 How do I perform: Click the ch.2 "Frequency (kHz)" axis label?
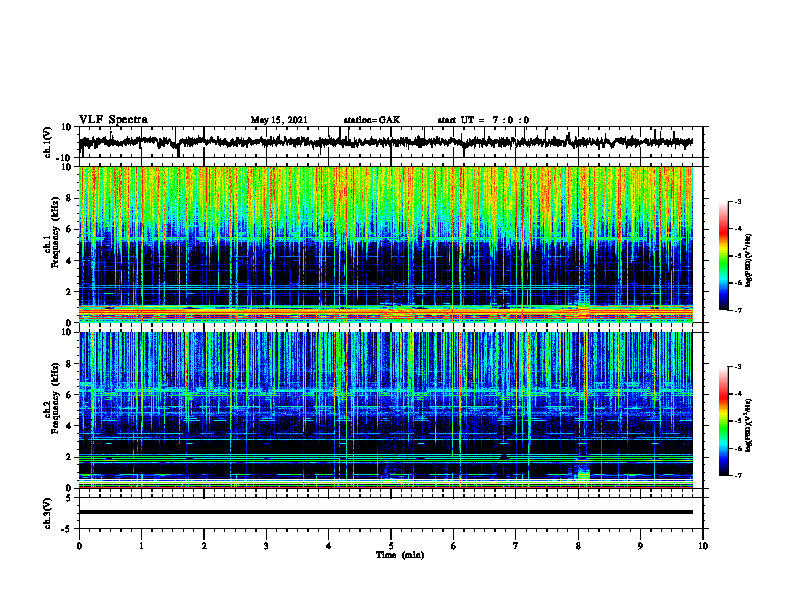pyautogui.click(x=55, y=398)
